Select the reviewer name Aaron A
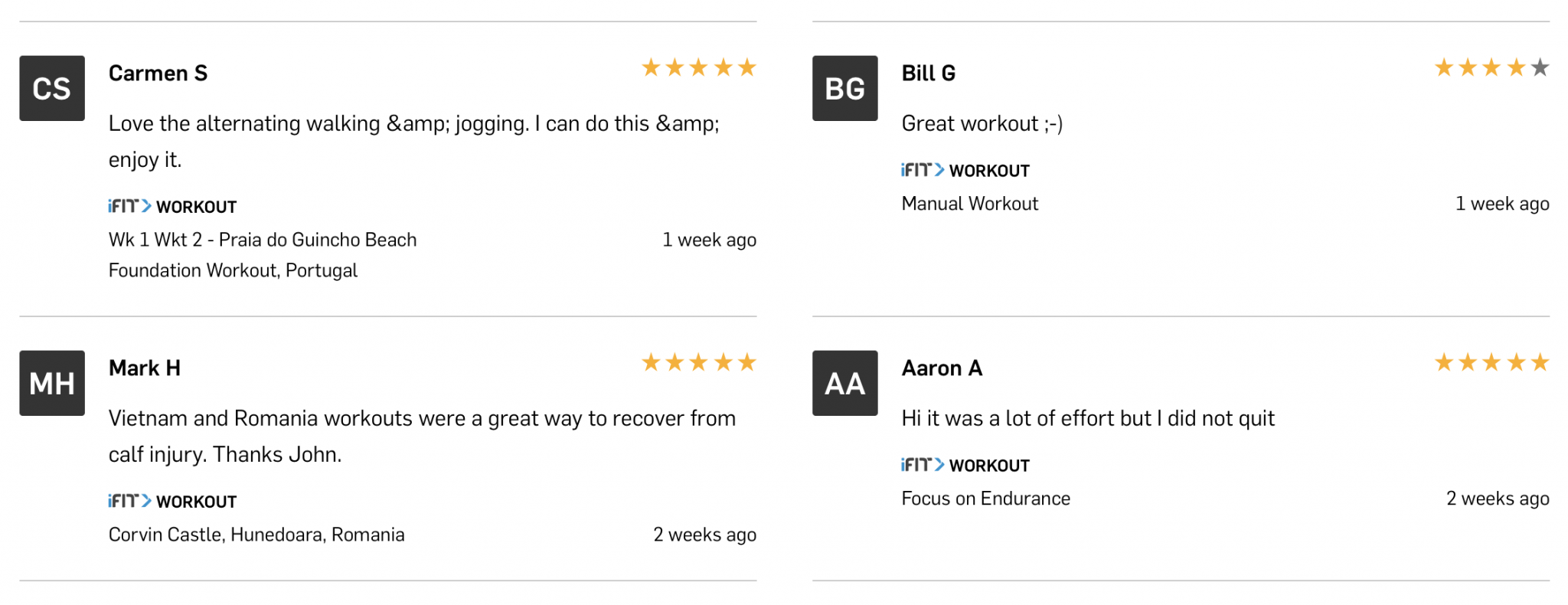Viewport: 1568px width, 605px height. [x=942, y=368]
